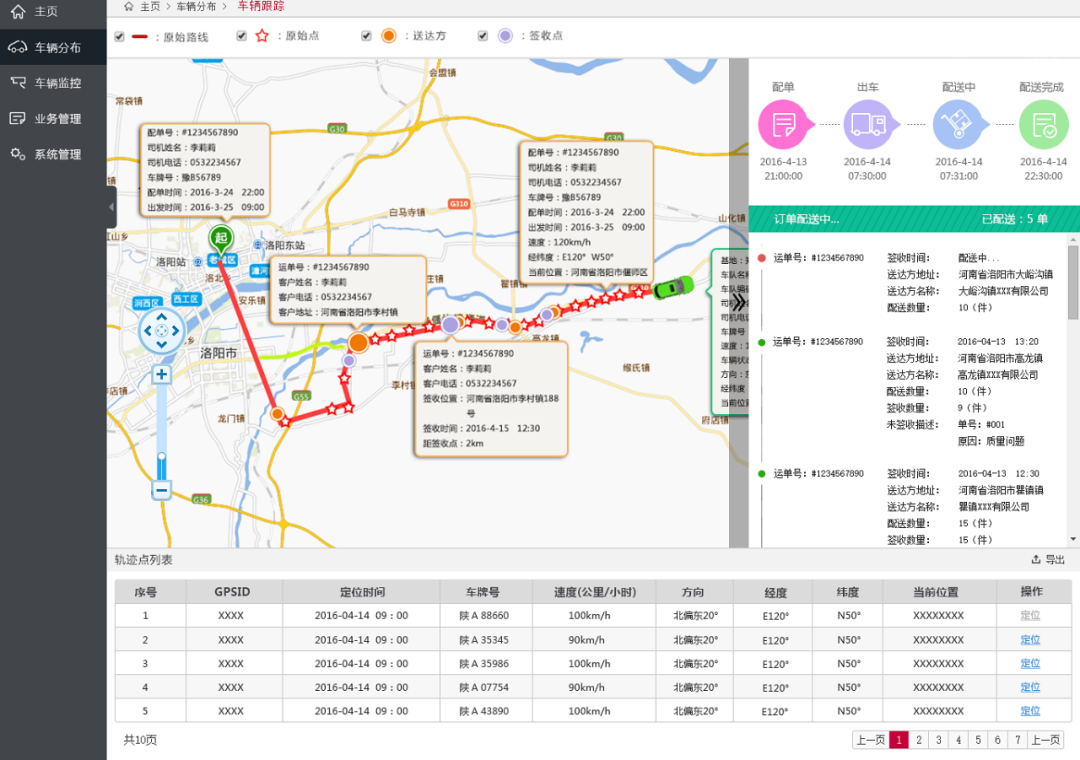Viewport: 1080px width, 760px height.
Task: Click the GPSID column header
Action: (231, 592)
